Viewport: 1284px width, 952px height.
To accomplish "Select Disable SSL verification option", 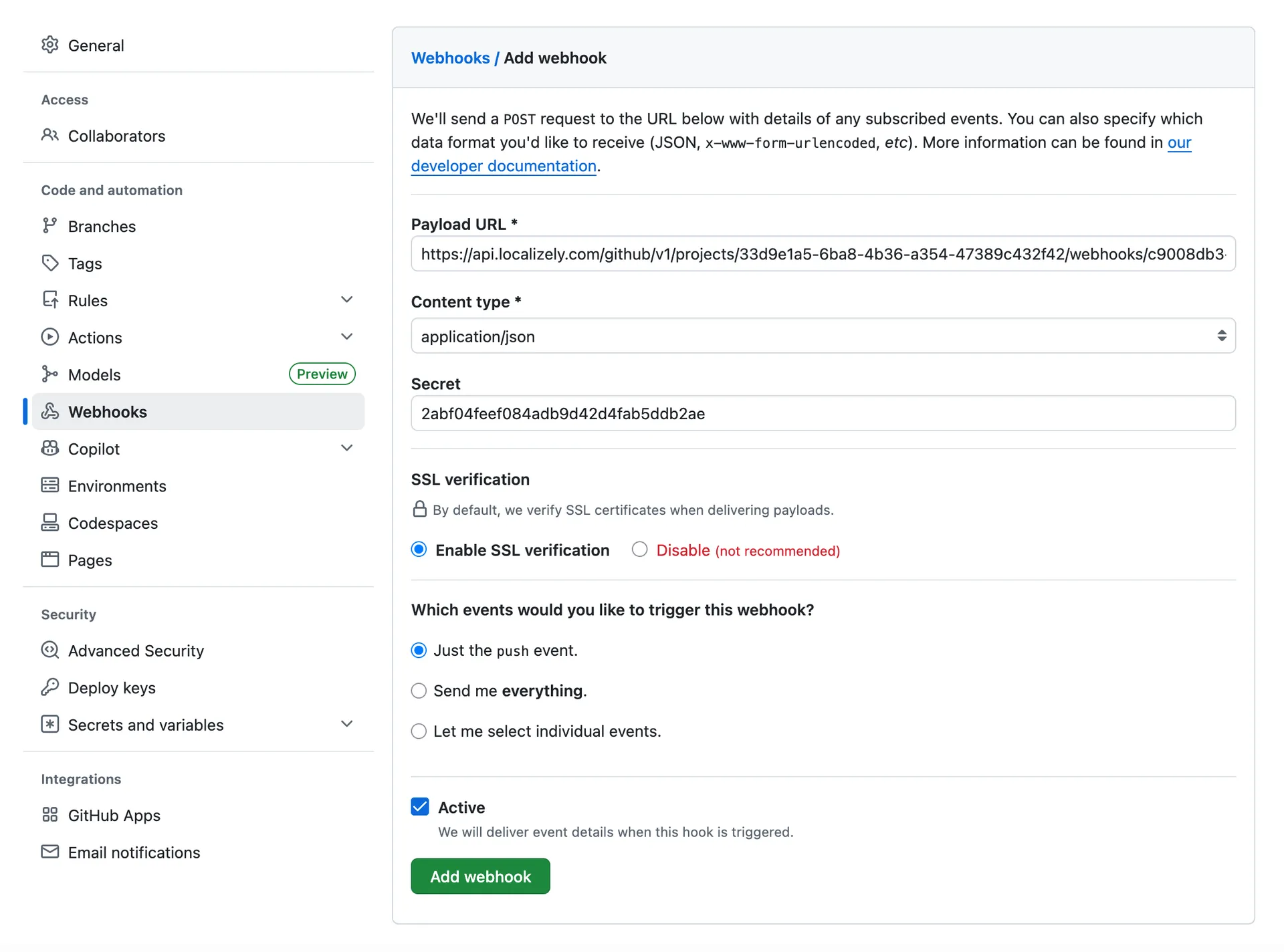I will pos(639,549).
